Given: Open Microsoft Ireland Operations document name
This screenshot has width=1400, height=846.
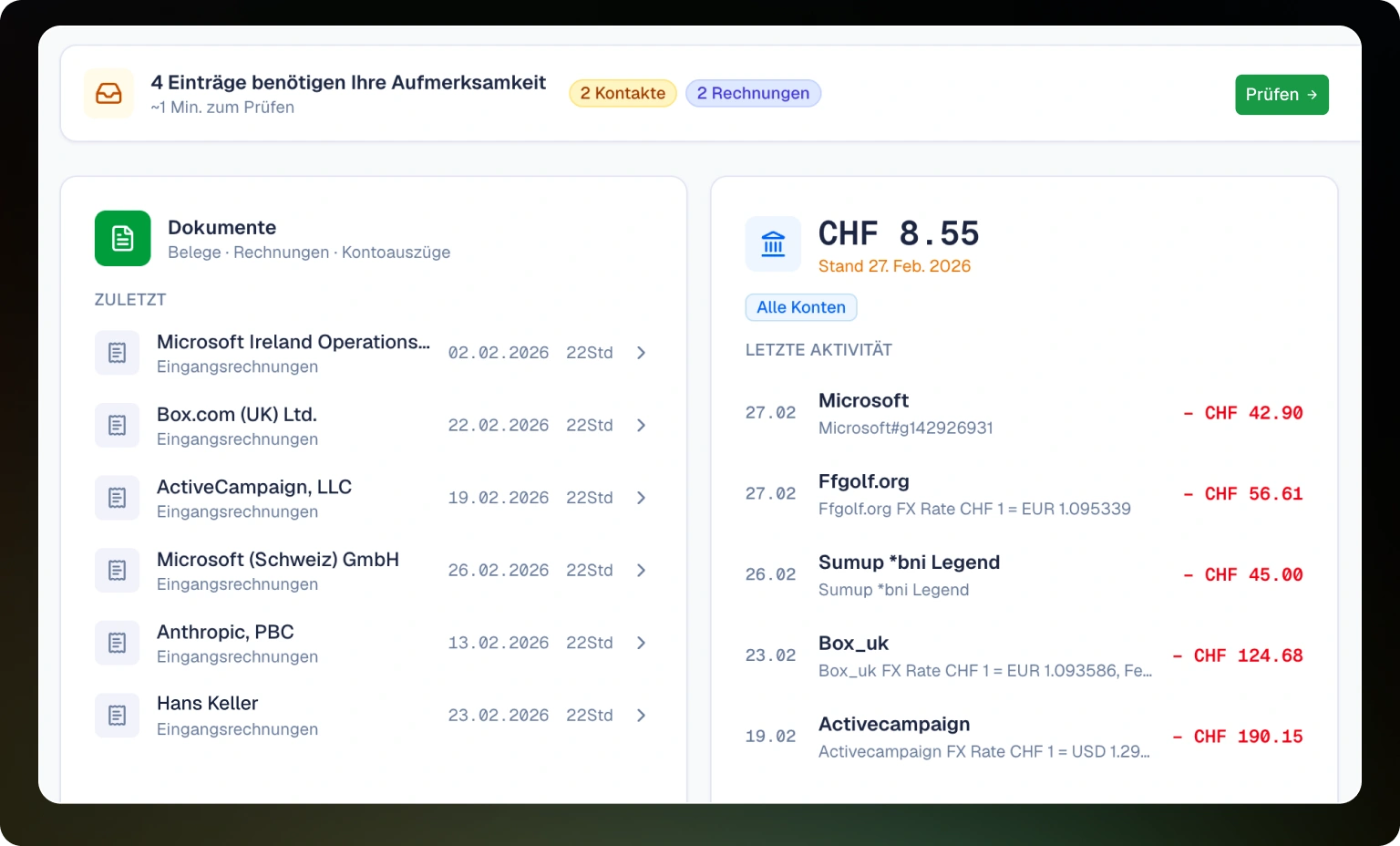Looking at the screenshot, I should tap(293, 342).
